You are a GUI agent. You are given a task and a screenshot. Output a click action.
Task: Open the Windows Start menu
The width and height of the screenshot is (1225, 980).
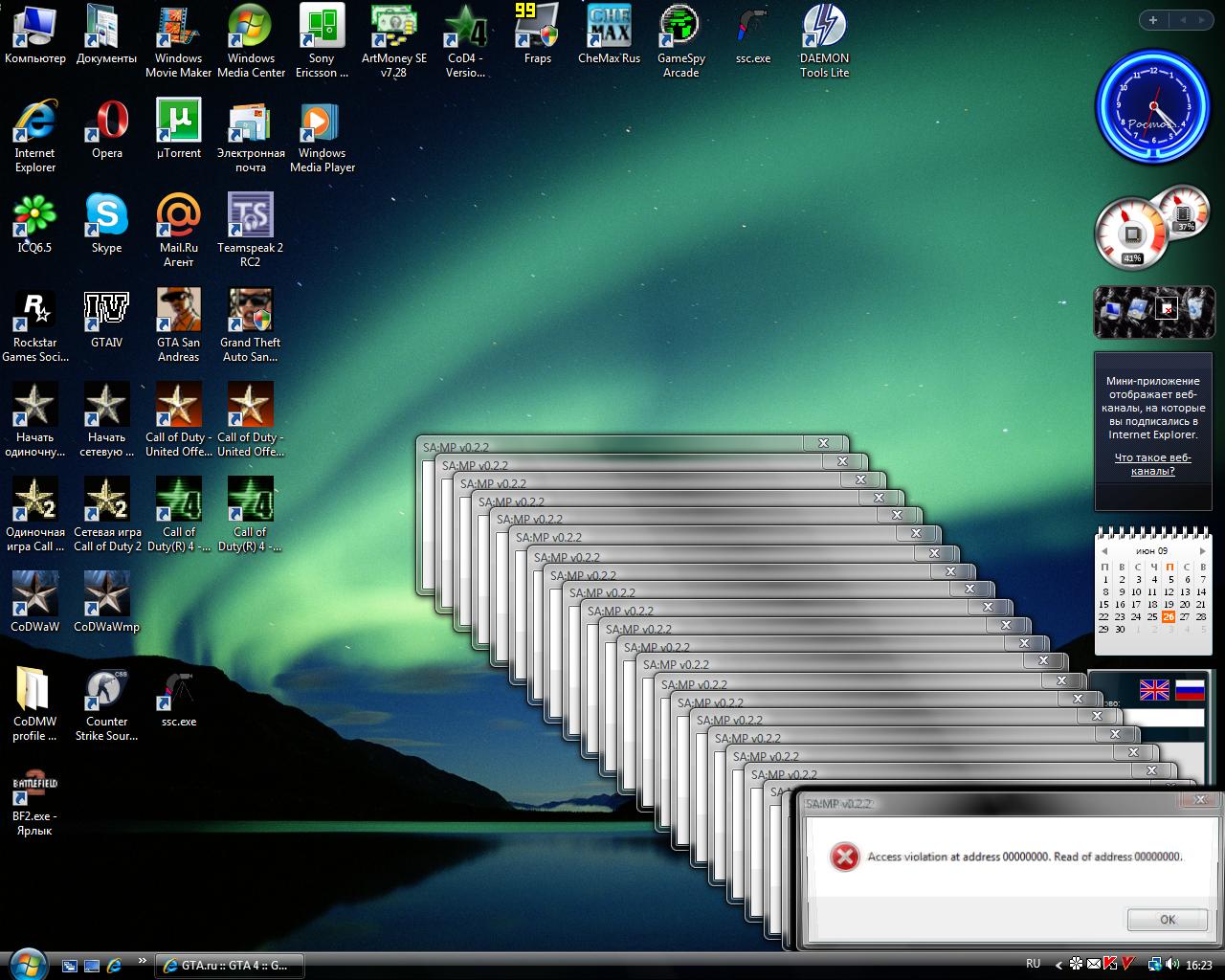pos(26,963)
